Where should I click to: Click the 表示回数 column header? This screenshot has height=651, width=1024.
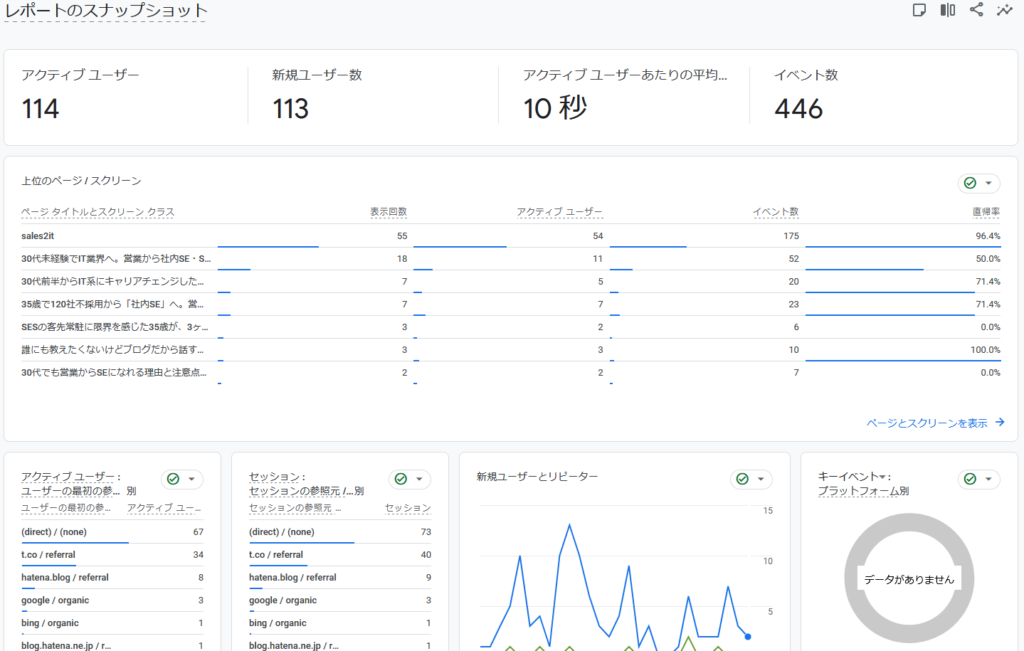click(388, 212)
